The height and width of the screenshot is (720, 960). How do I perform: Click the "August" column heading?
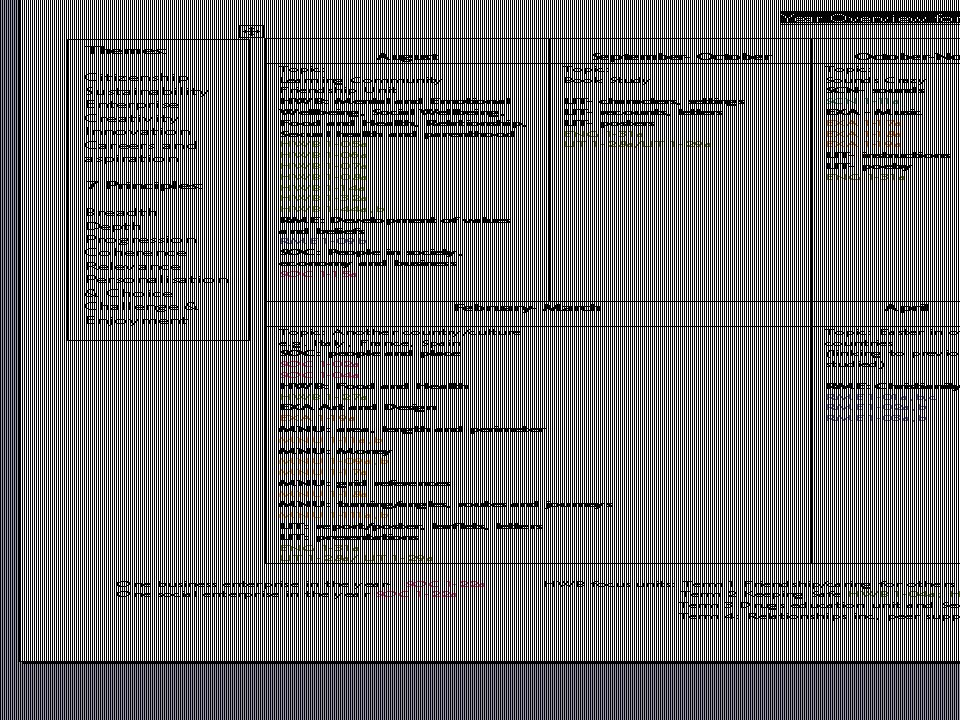(407, 57)
